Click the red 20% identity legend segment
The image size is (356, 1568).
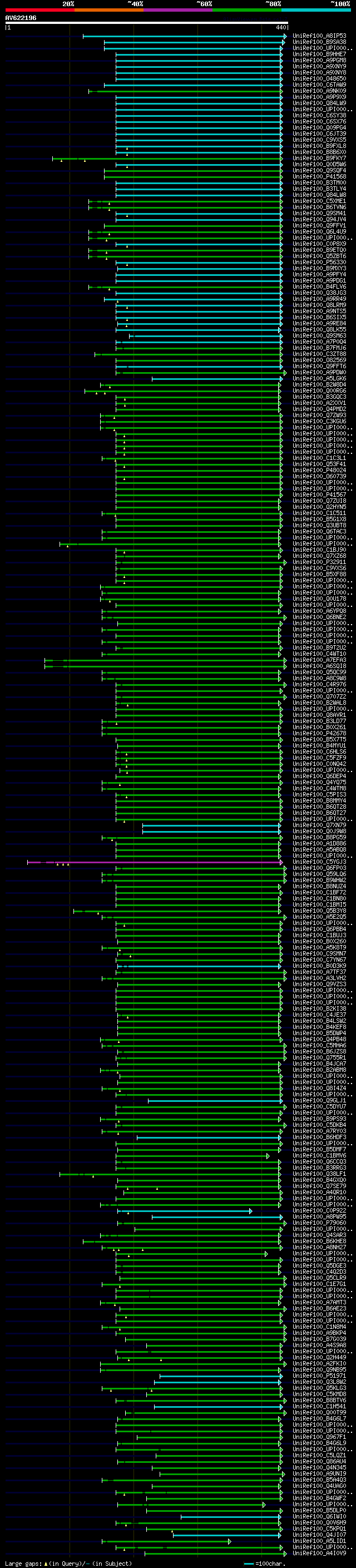[40, 10]
